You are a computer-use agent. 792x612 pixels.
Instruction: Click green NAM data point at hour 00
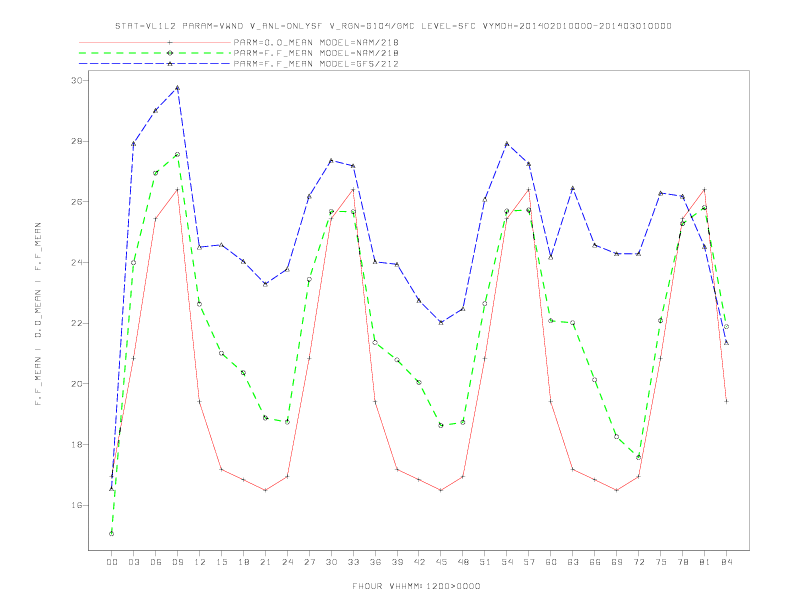point(112,534)
